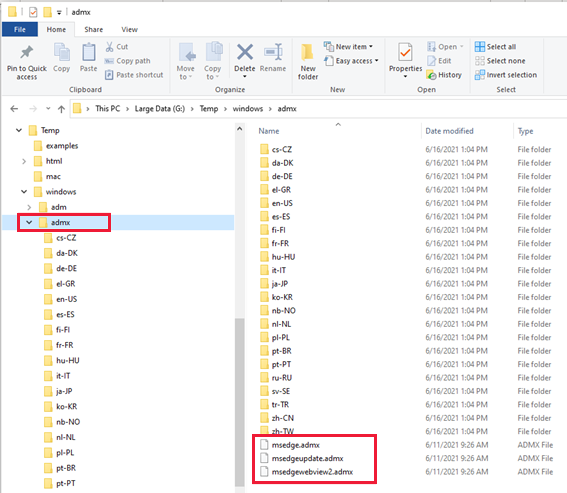567x493 pixels.
Task: Show file History
Action: 444,75
